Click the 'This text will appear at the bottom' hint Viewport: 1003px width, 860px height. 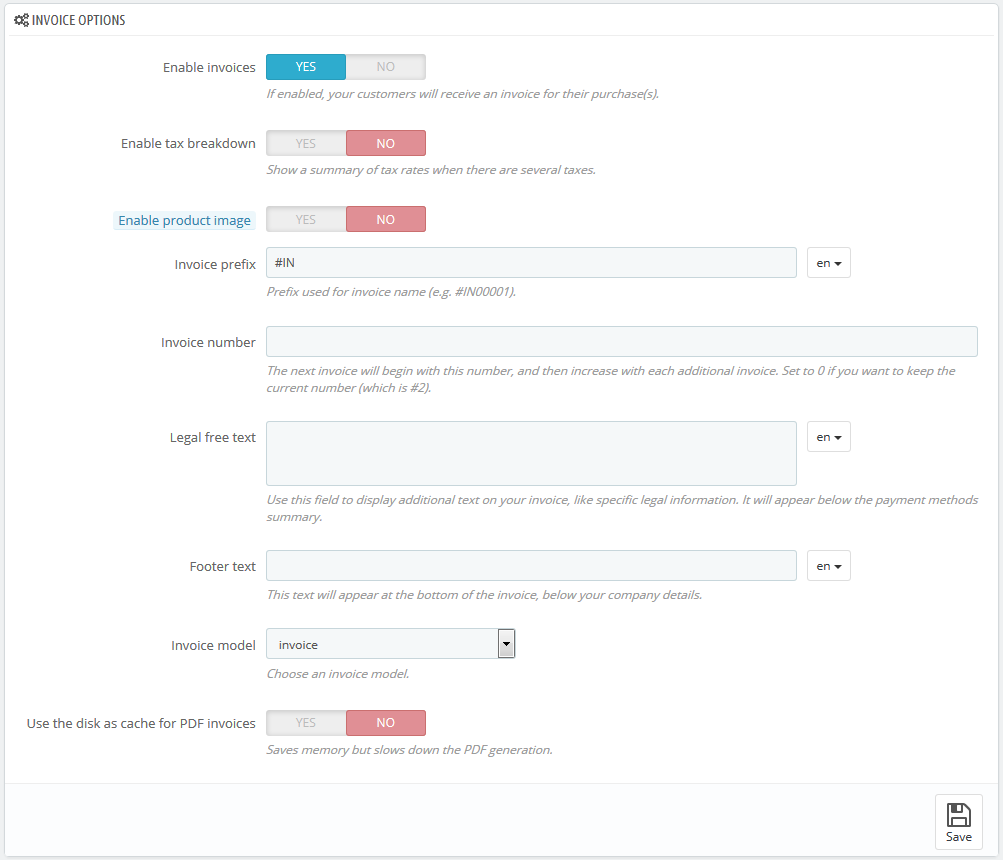[x=484, y=595]
